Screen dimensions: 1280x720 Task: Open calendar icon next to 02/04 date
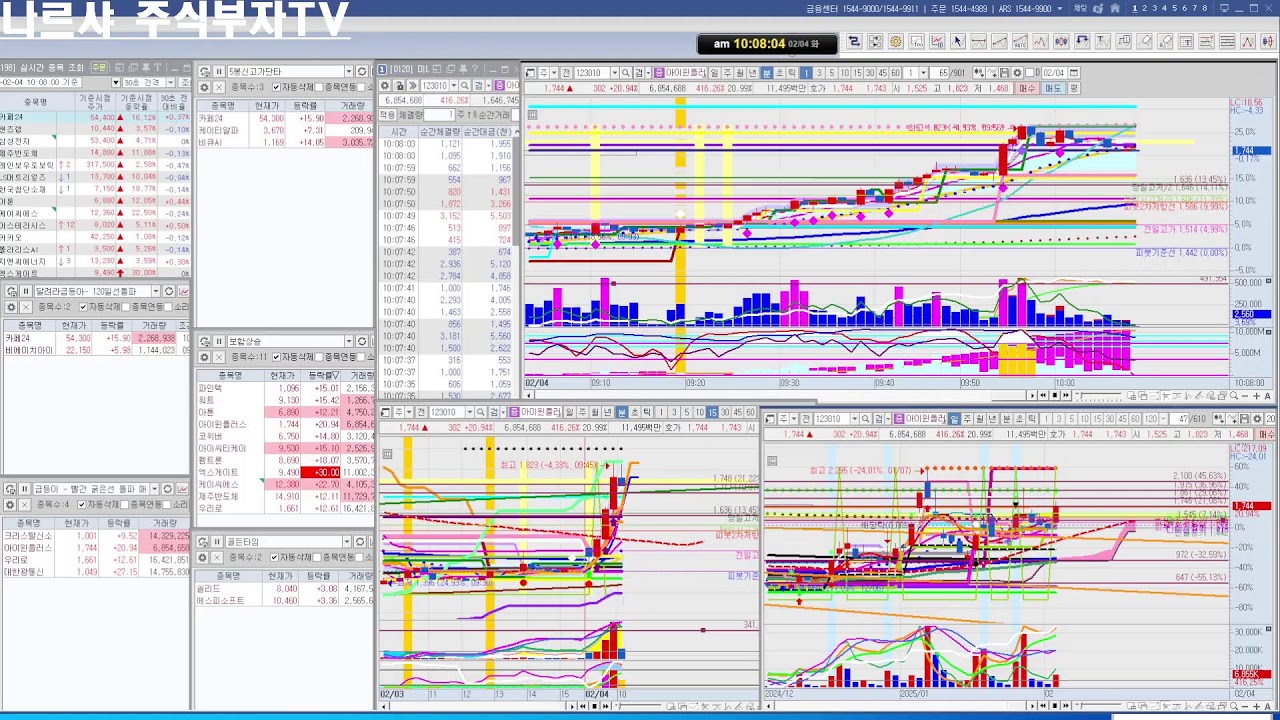[1074, 73]
